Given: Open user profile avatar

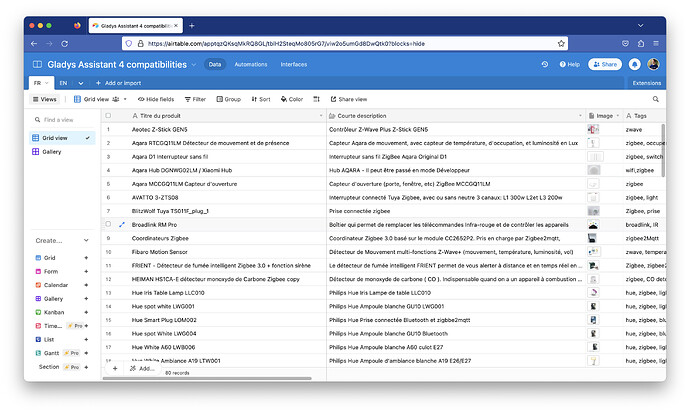Looking at the screenshot, I should [x=653, y=64].
